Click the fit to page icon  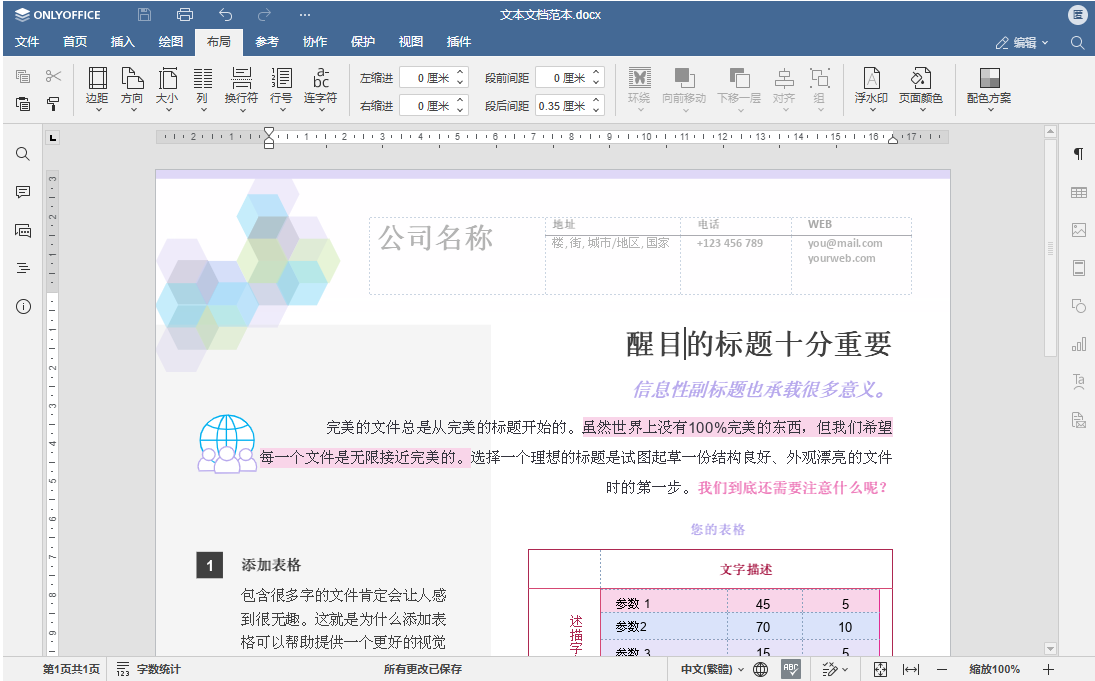click(x=881, y=669)
